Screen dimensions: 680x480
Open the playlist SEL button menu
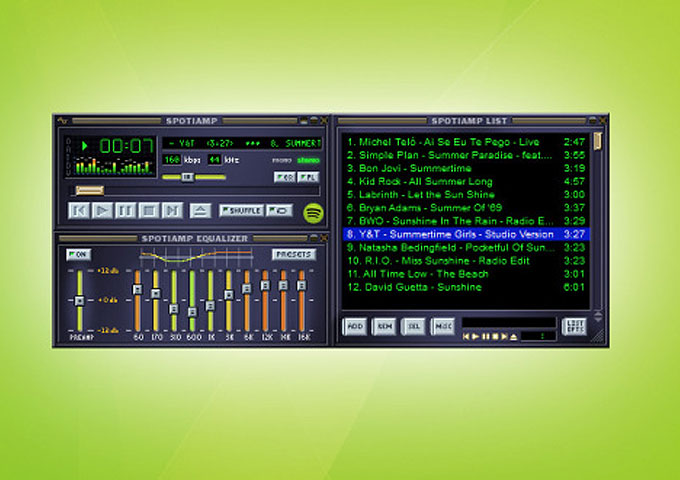[413, 327]
